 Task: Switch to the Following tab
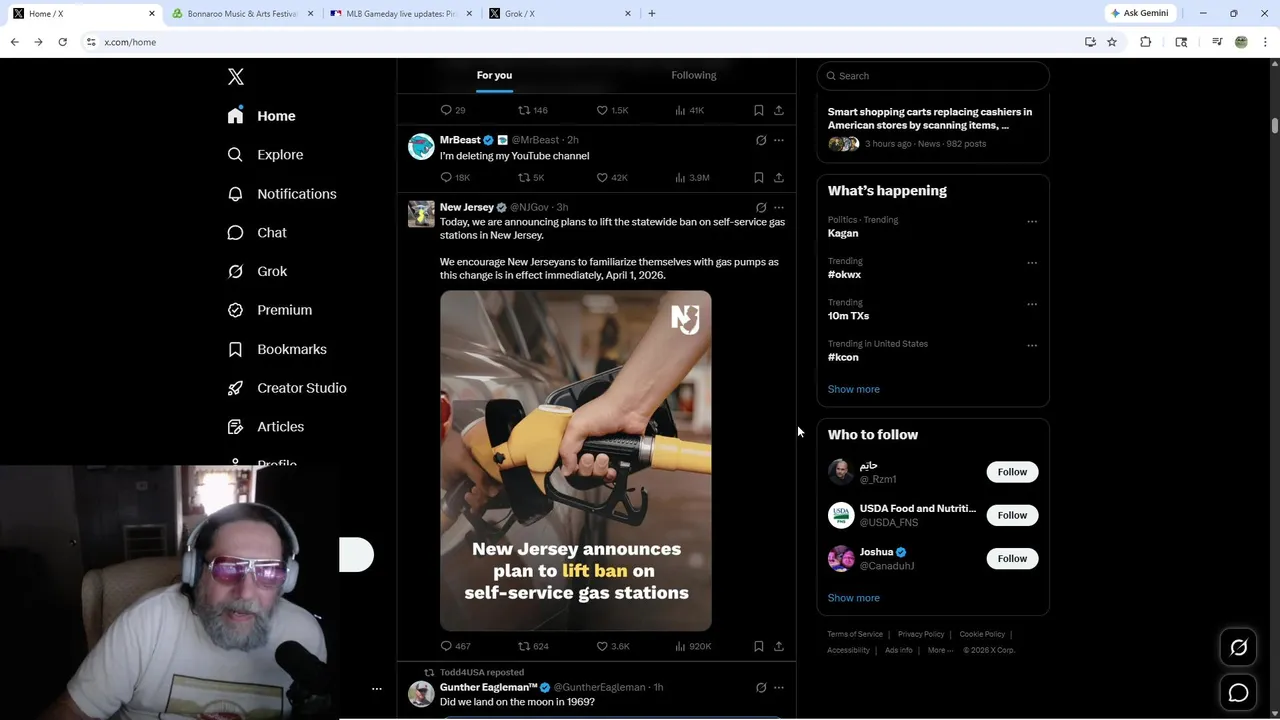coord(694,75)
